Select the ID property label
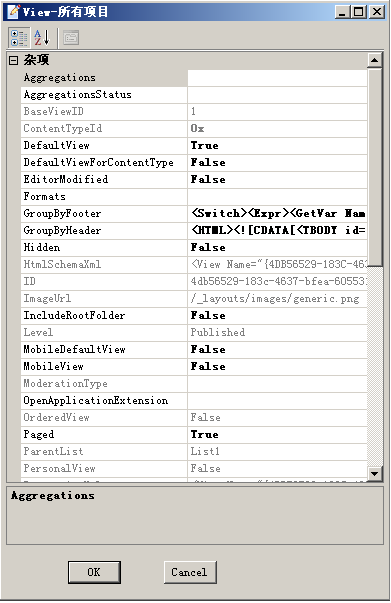Screen dimensions: 391x603 30,282
